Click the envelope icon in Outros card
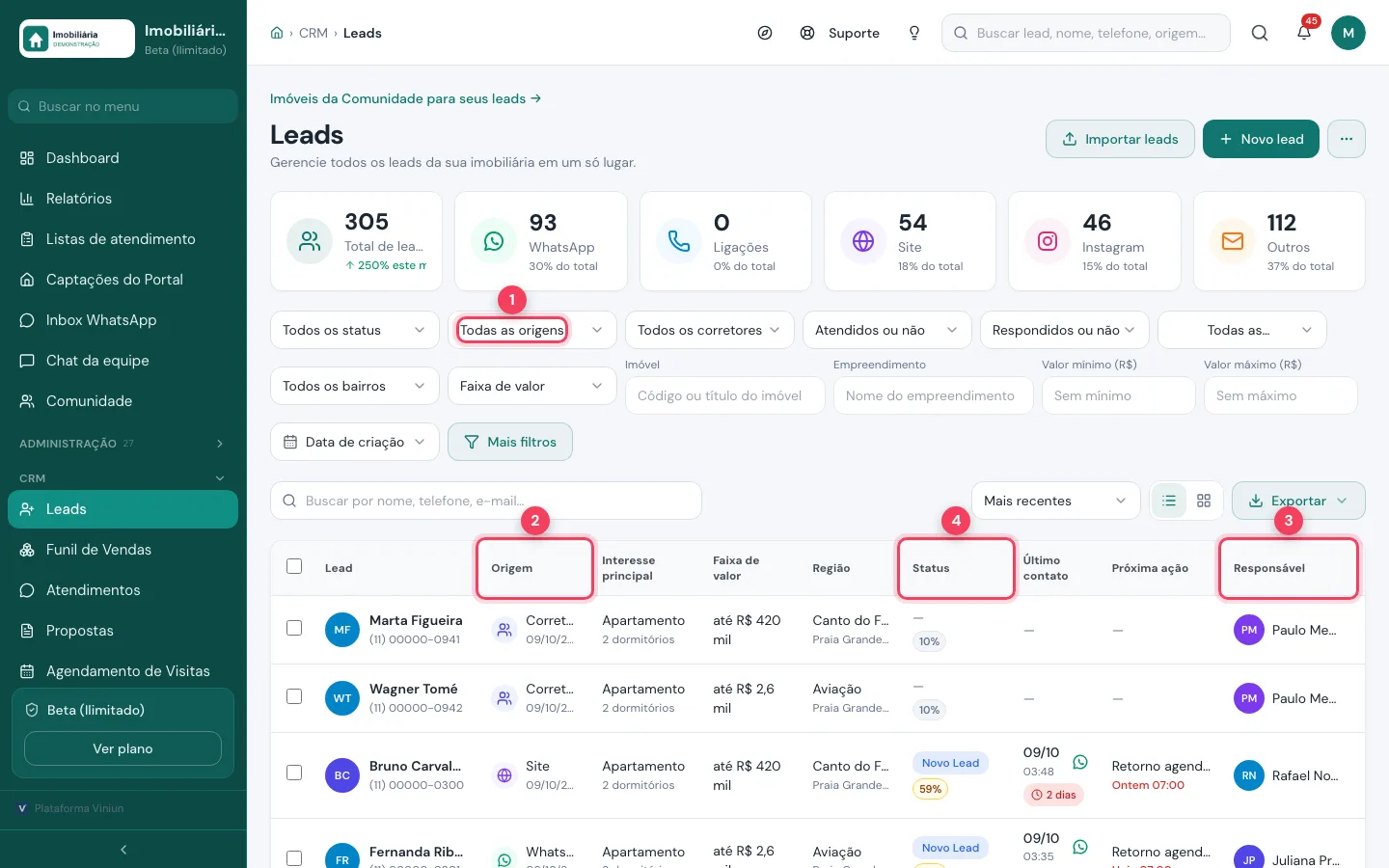This screenshot has width=1389, height=868. (x=1233, y=241)
